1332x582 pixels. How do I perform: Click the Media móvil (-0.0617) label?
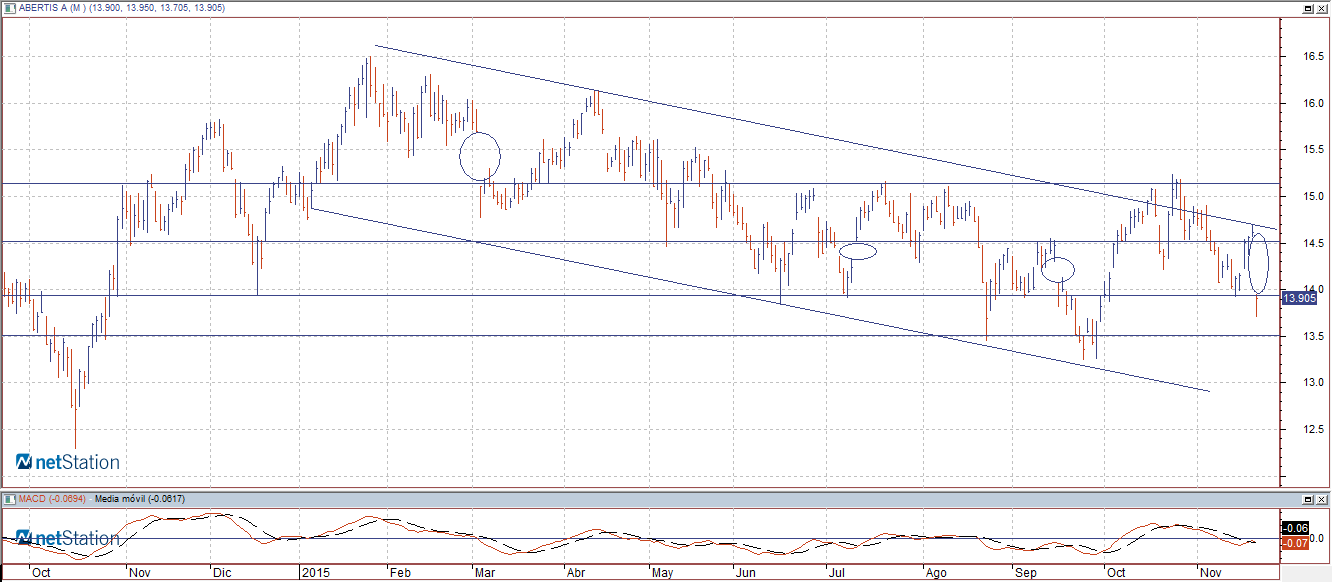coord(139,498)
